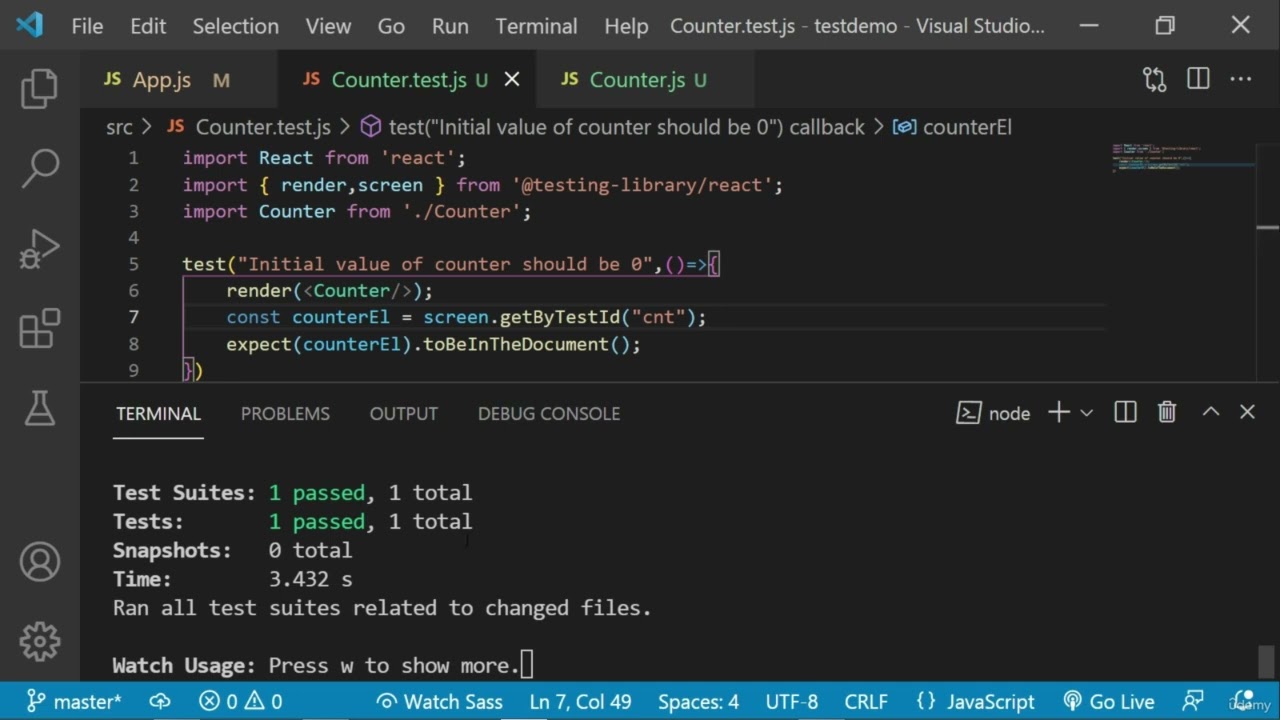This screenshot has width=1280, height=720.
Task: Open errors and warnings count in status bar
Action: 240,701
